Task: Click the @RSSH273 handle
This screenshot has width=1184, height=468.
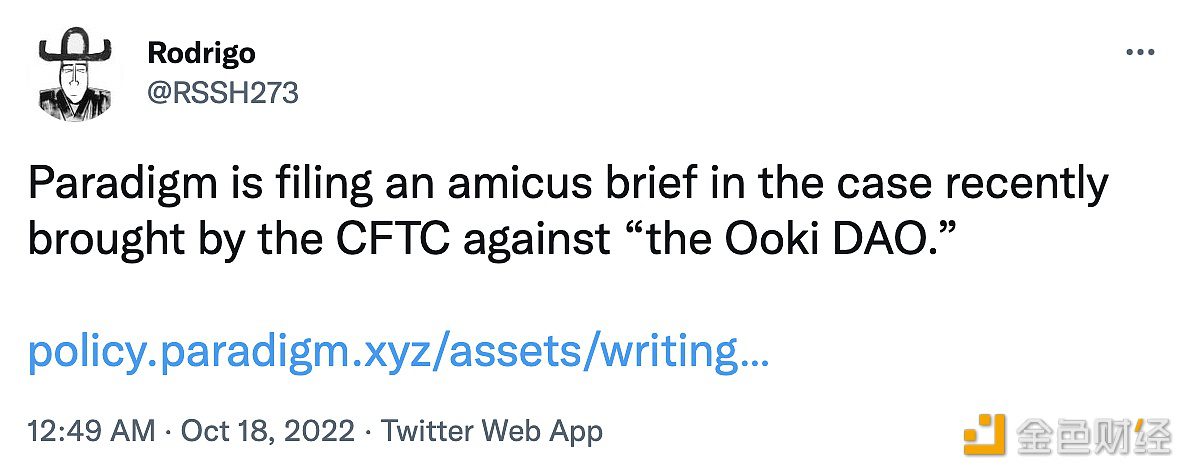Action: [x=222, y=93]
